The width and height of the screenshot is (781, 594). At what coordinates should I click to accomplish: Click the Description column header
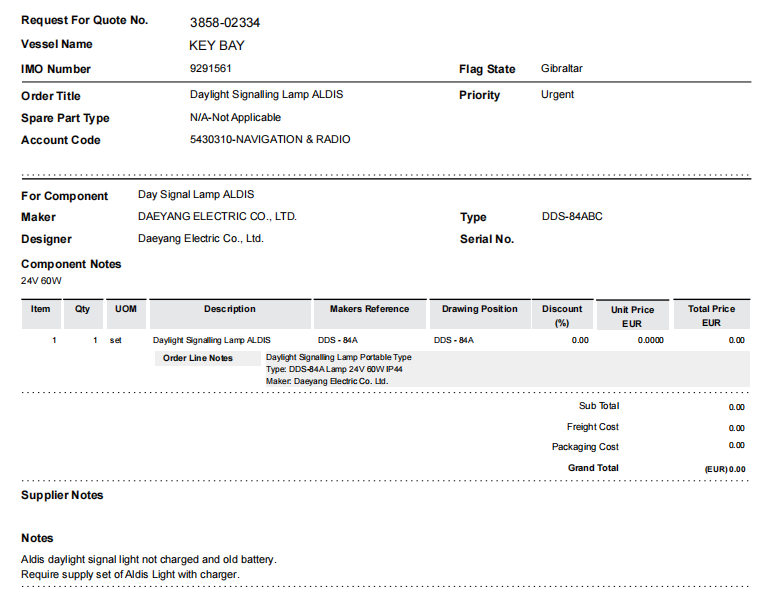click(230, 310)
